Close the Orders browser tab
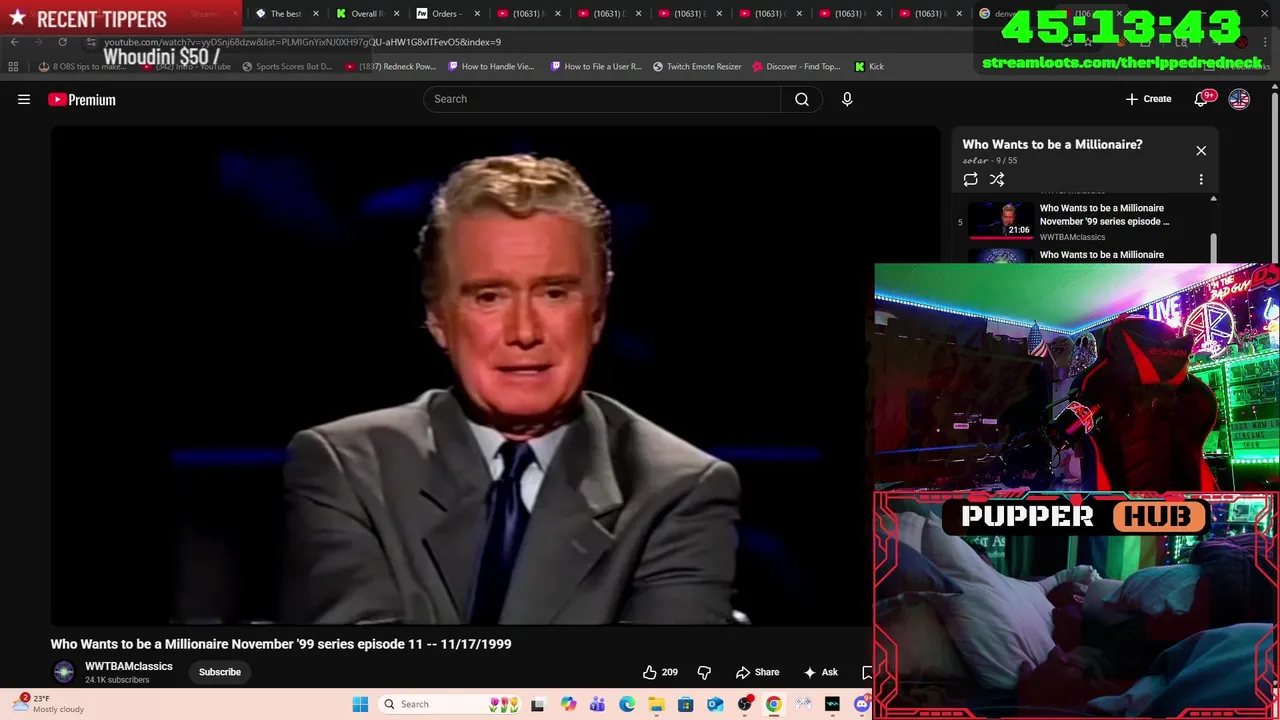Screen dimensions: 1280x720 478,14
